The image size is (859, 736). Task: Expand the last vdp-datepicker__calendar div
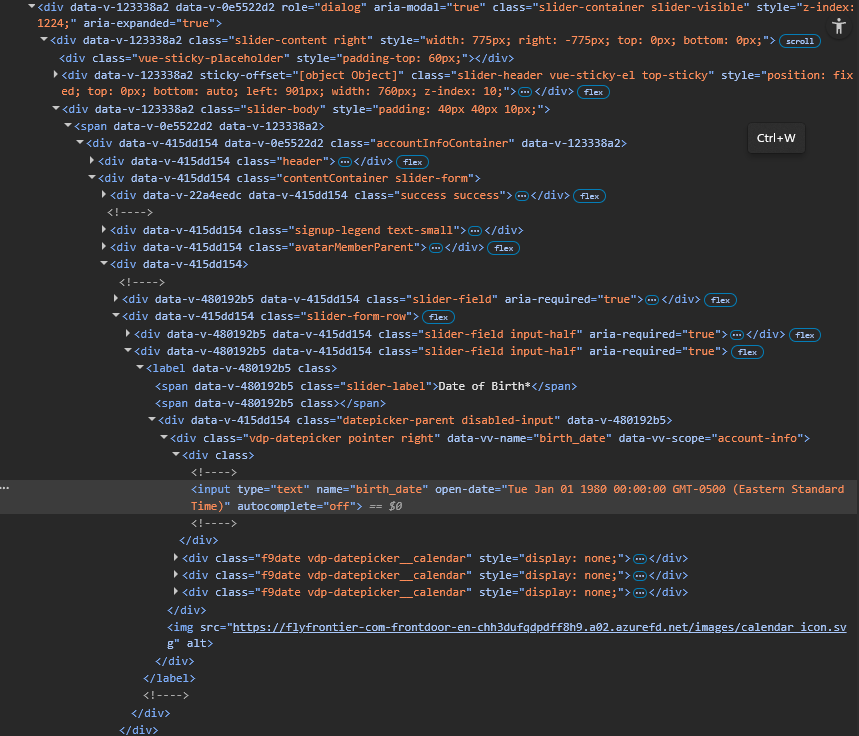click(x=177, y=592)
